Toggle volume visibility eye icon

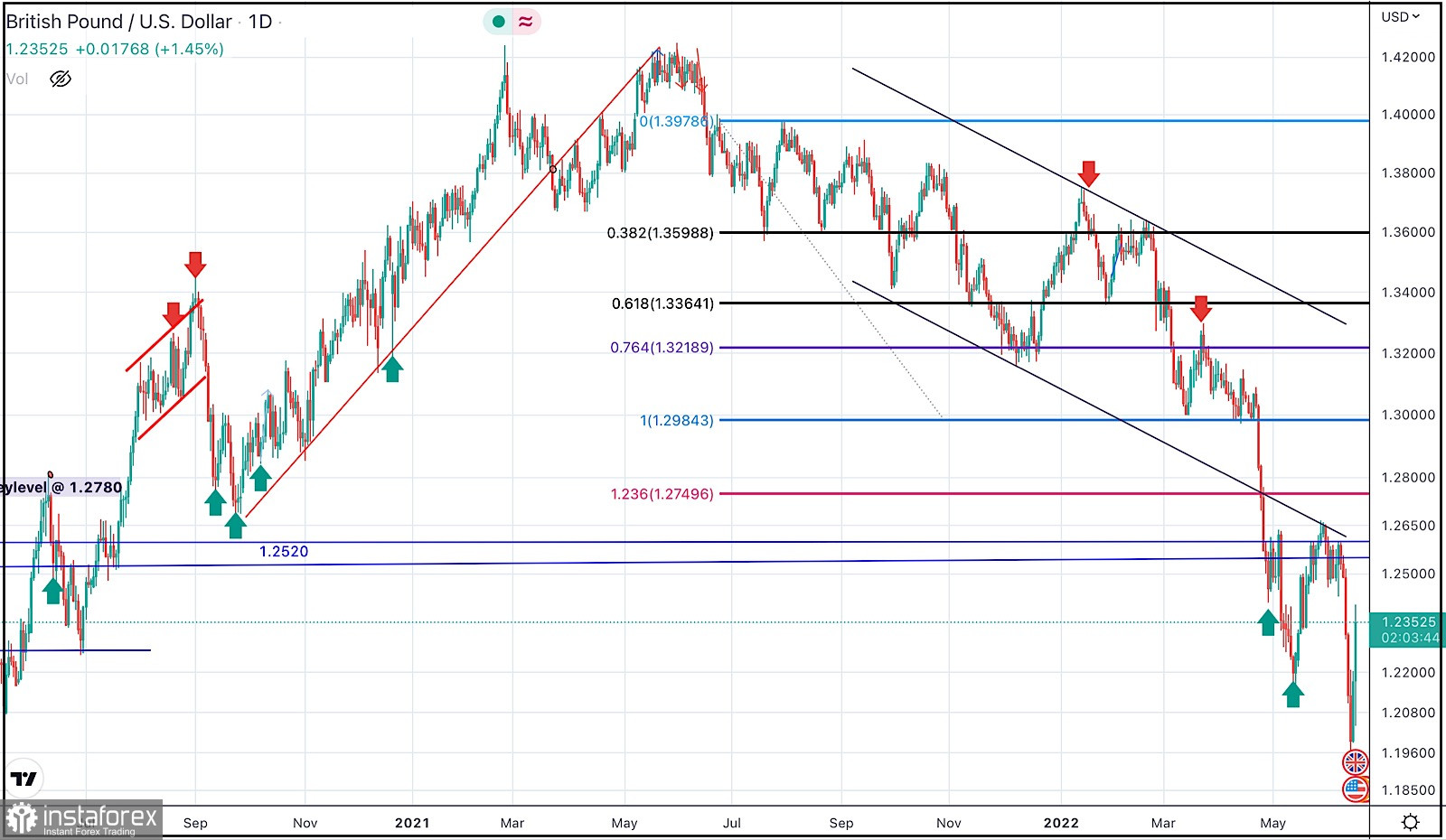(x=61, y=79)
